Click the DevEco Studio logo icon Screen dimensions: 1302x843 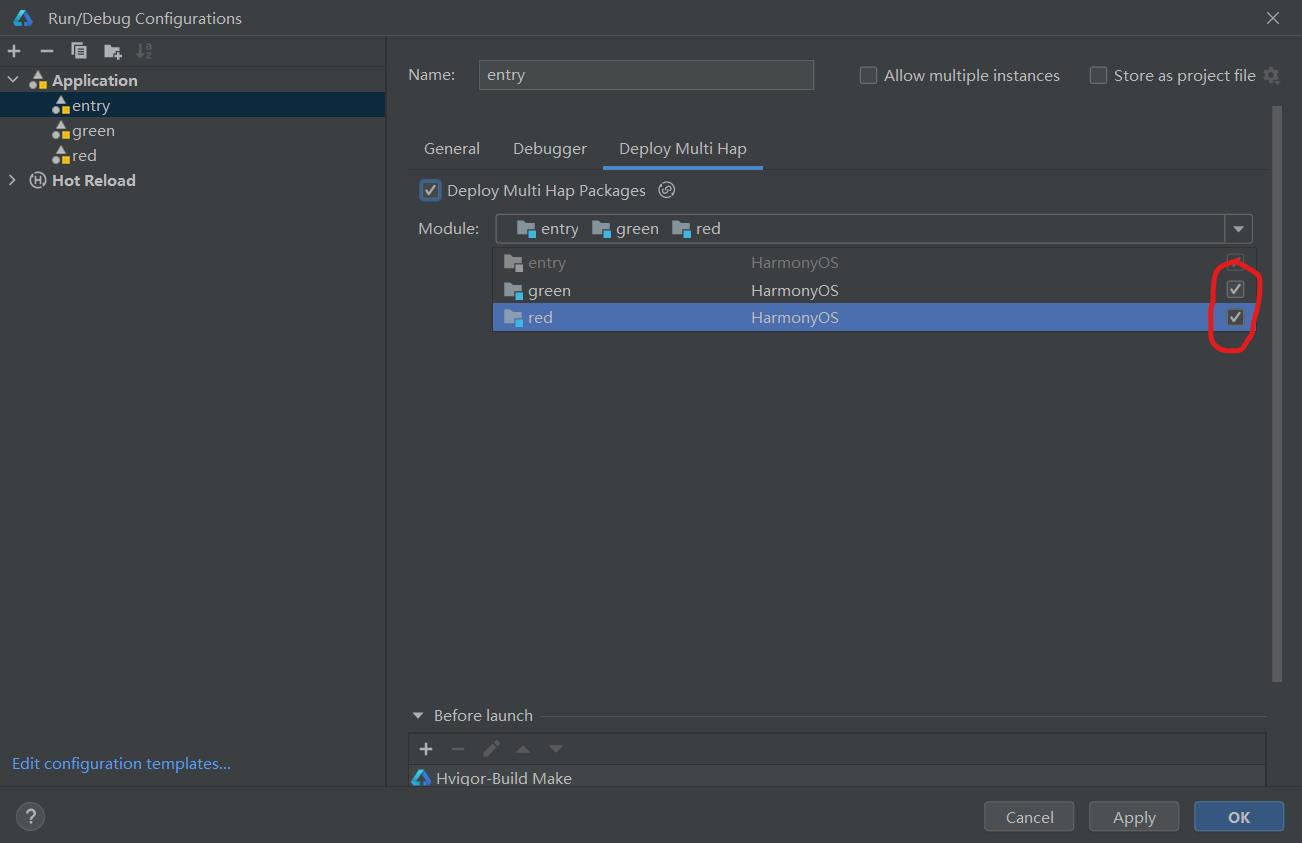[23, 18]
